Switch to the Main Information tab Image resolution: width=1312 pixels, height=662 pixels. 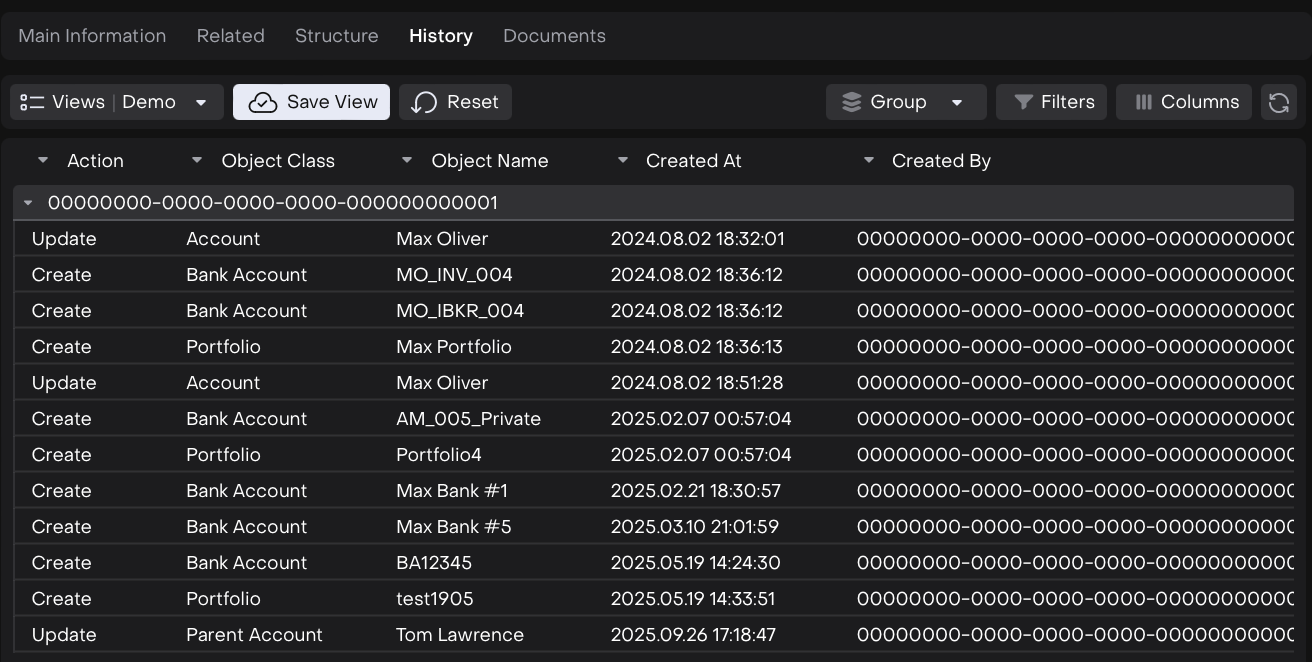(92, 36)
